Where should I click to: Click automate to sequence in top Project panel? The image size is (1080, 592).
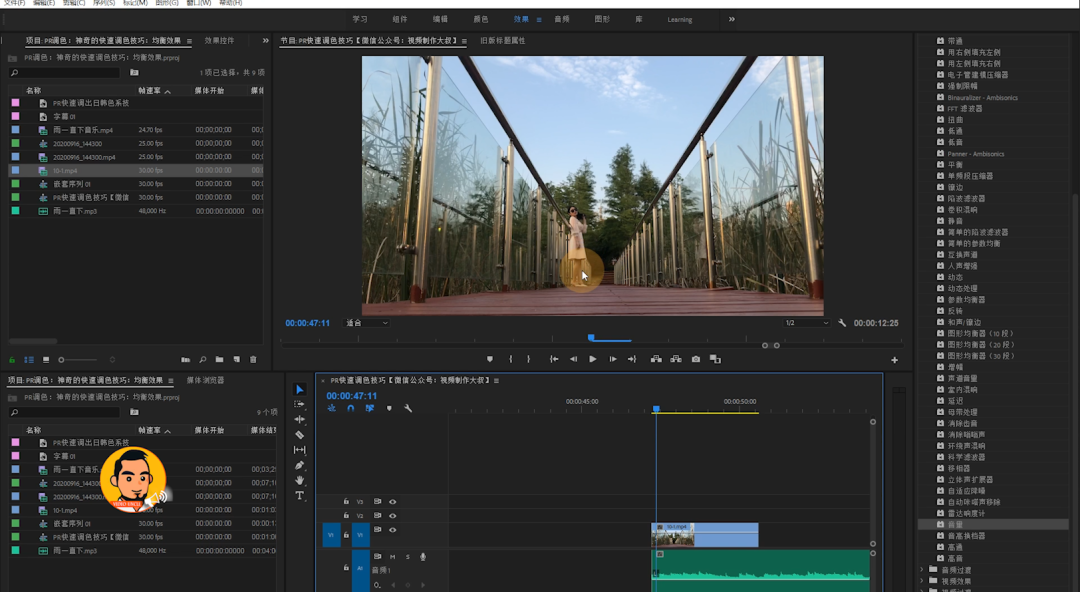[185, 360]
